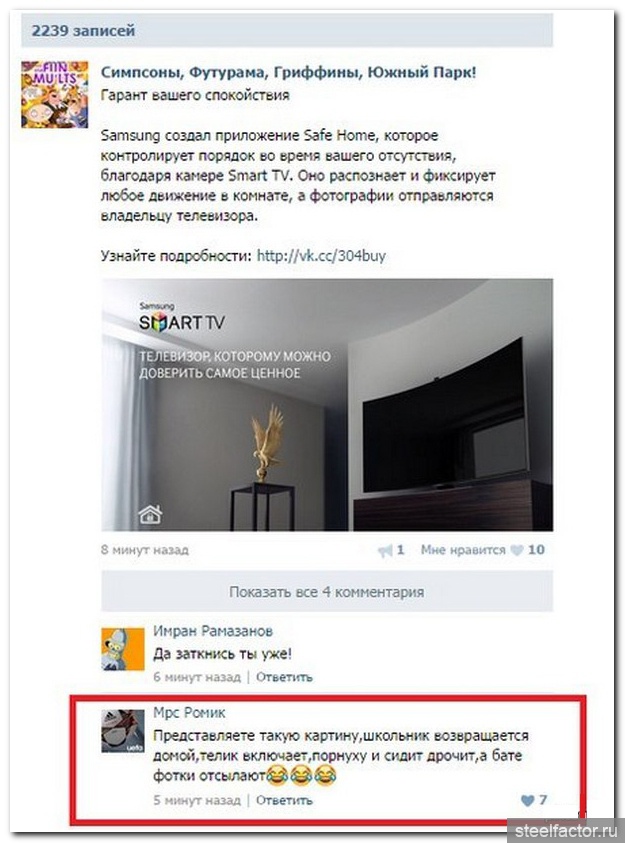
Task: Click the heart icon beside Мне нравится
Action: point(516,550)
